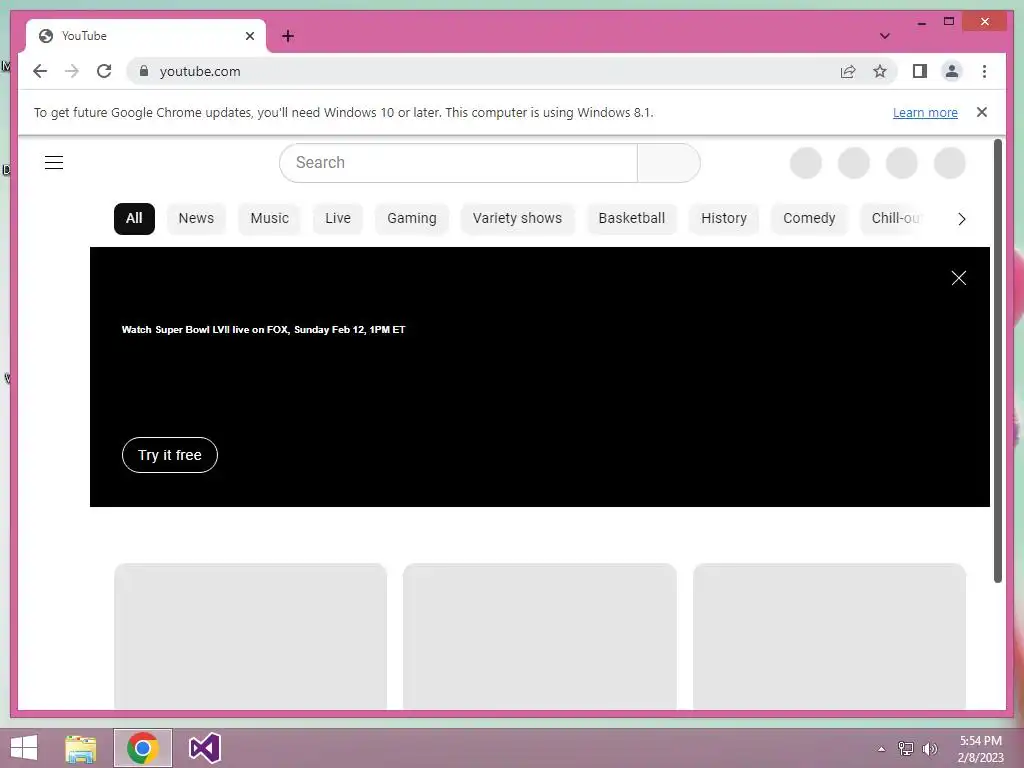This screenshot has height=768, width=1024.
Task: Close the Super Bowl promo banner
Action: (959, 278)
